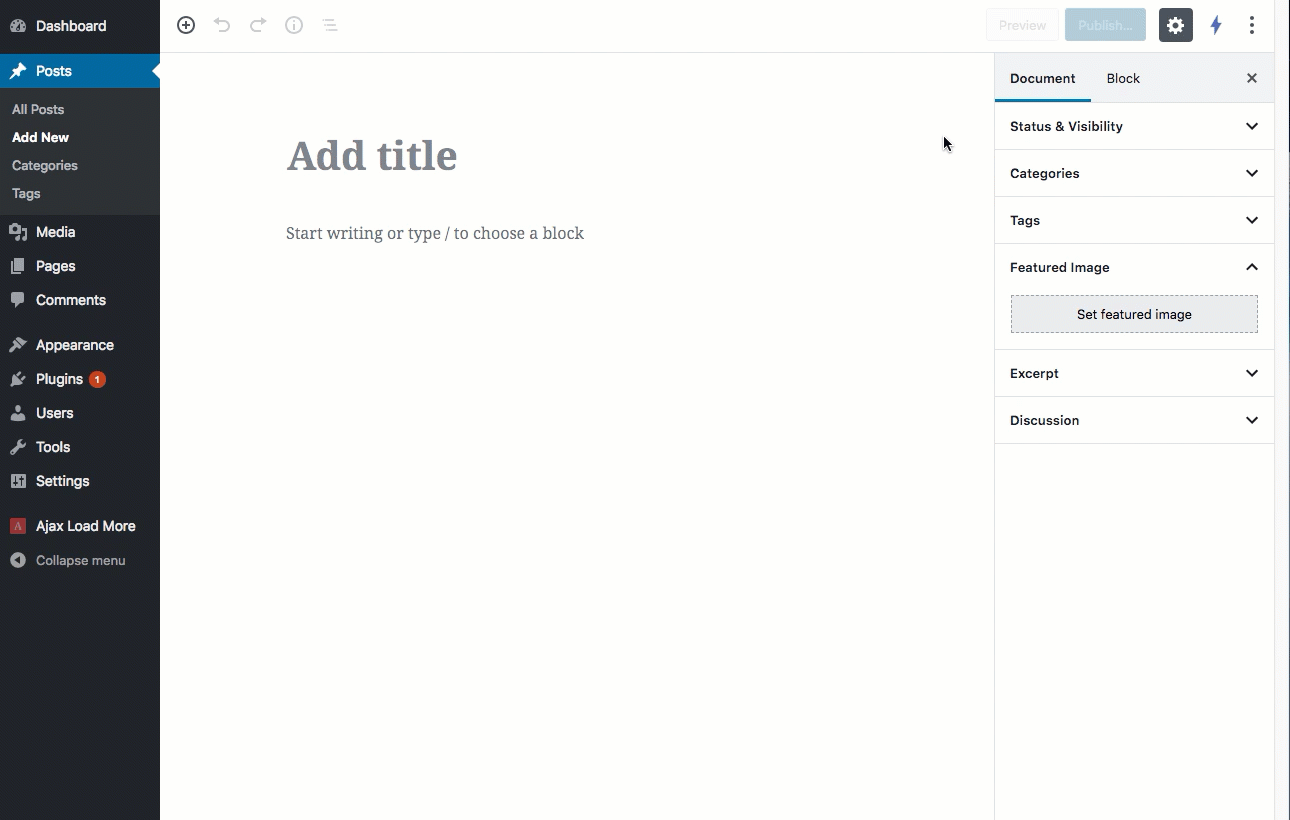Open the Ajax Load More lightning icon
Viewport: 1290px width, 820px height.
coord(1216,25)
